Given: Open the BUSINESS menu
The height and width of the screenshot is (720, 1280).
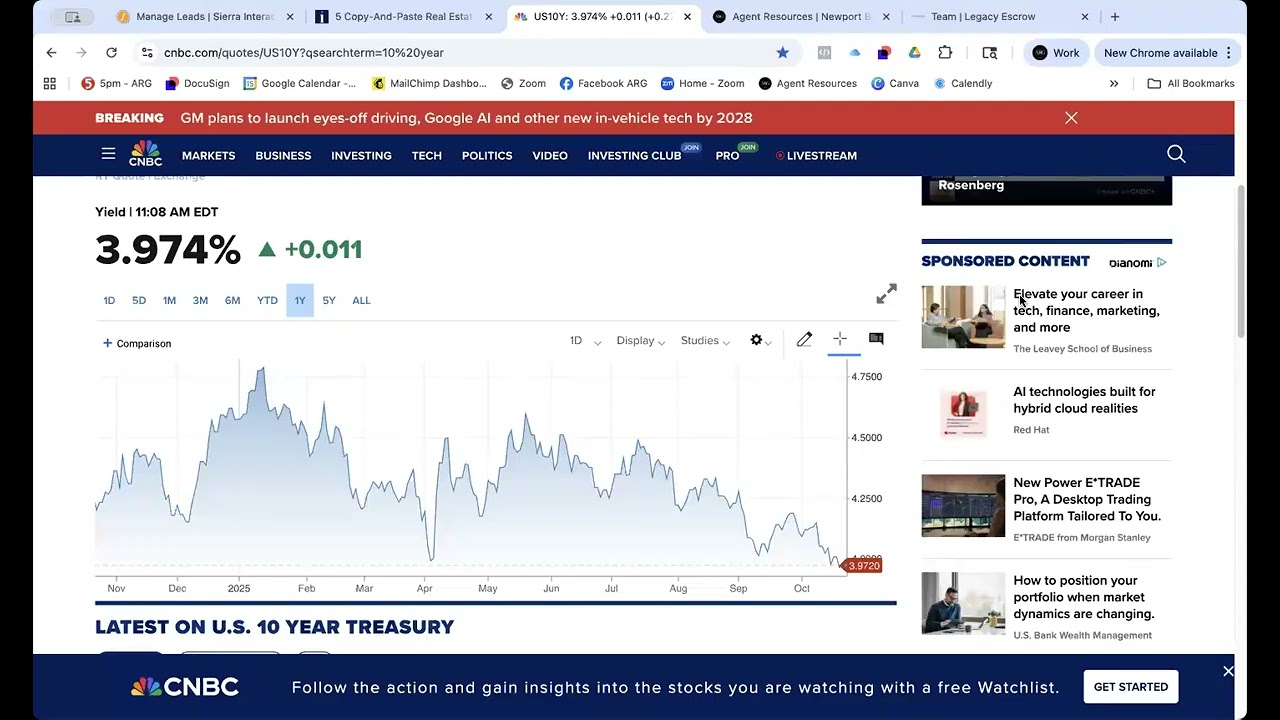Looking at the screenshot, I should pos(283,155).
